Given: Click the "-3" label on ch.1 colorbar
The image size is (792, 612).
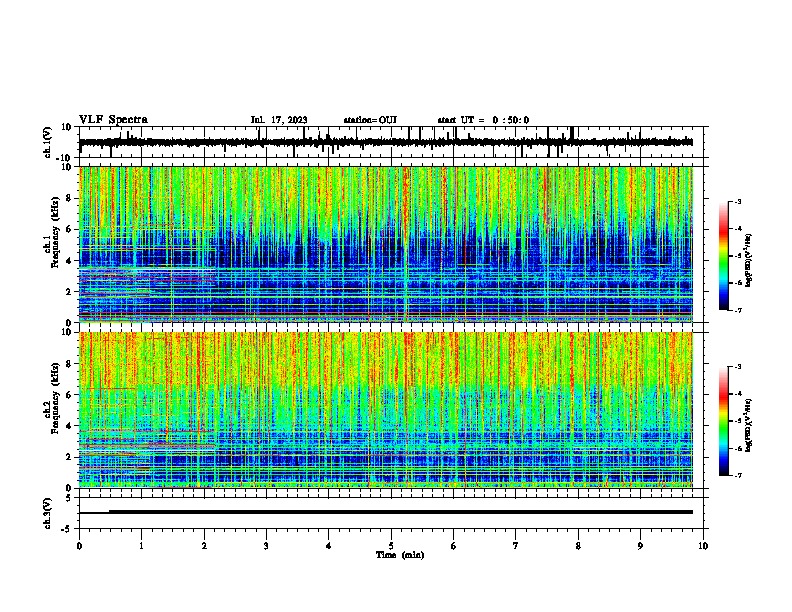Looking at the screenshot, I should click(738, 201).
